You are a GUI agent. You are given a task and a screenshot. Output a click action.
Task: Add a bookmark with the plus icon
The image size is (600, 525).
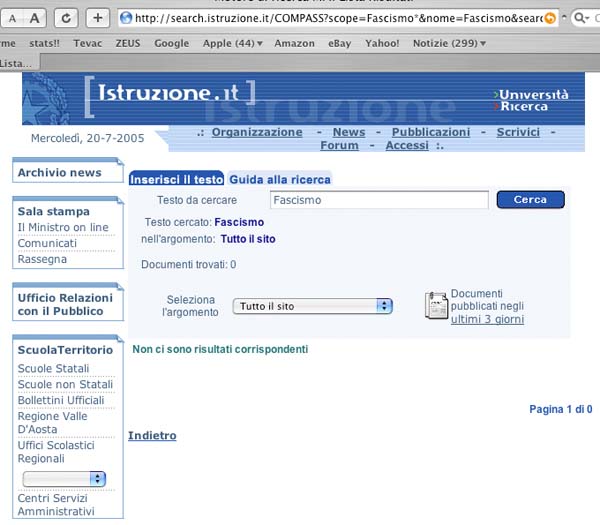(98, 18)
